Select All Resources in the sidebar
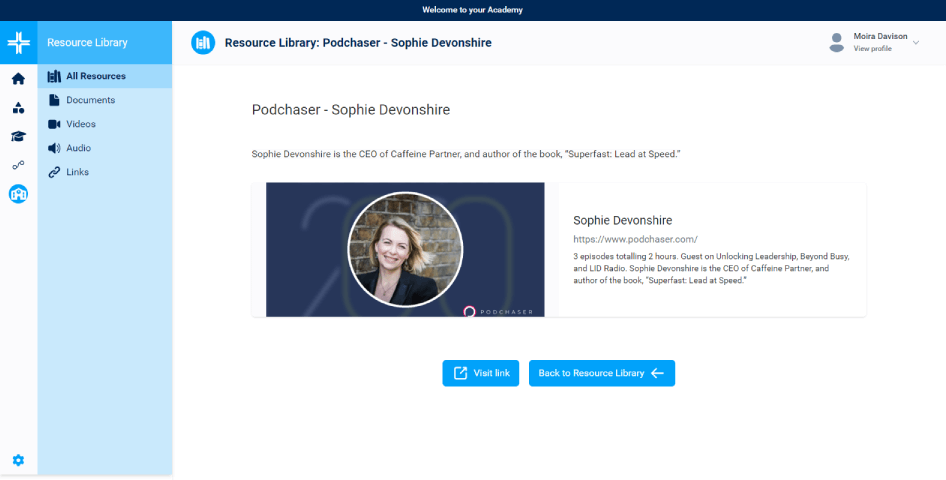Image resolution: width=946 pixels, height=480 pixels. tap(95, 76)
